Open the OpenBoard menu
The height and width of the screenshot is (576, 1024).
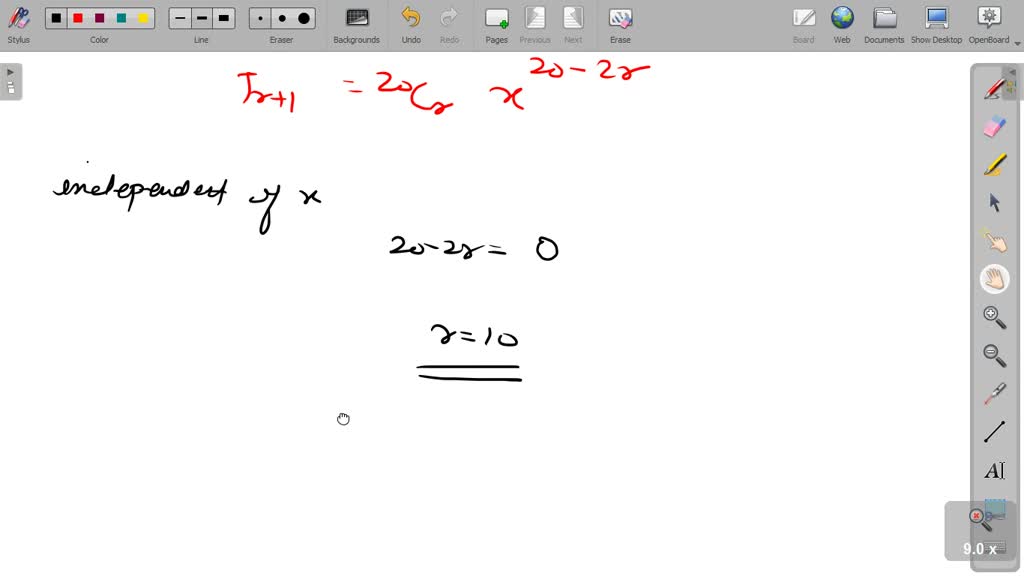pos(989,25)
